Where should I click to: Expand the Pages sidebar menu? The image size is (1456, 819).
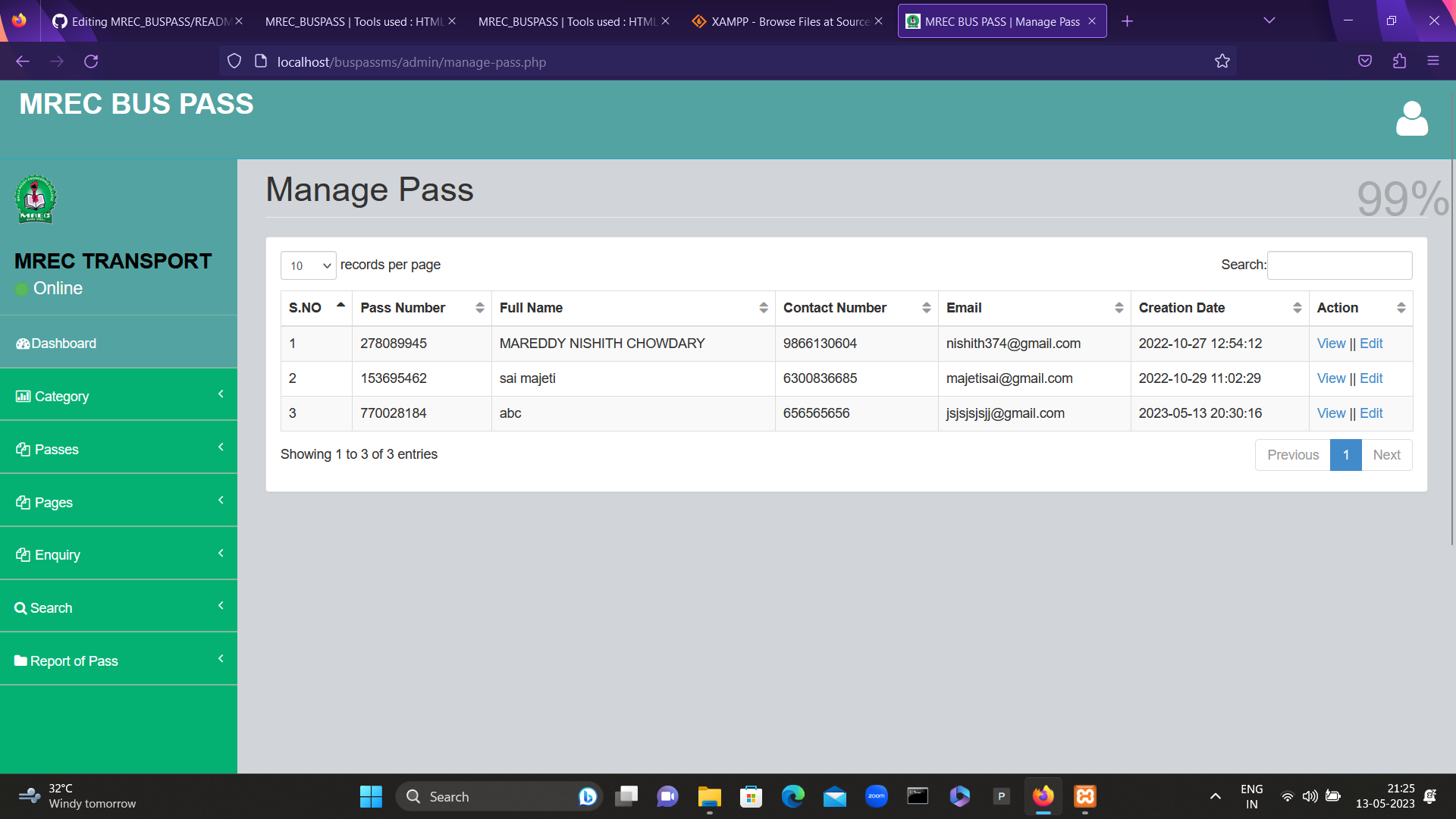click(118, 502)
